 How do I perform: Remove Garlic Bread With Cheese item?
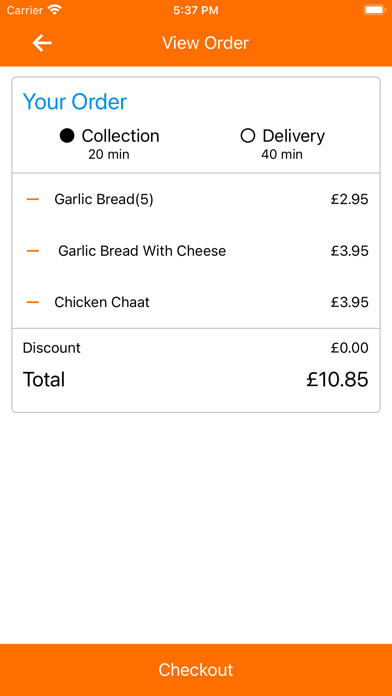coord(33,251)
